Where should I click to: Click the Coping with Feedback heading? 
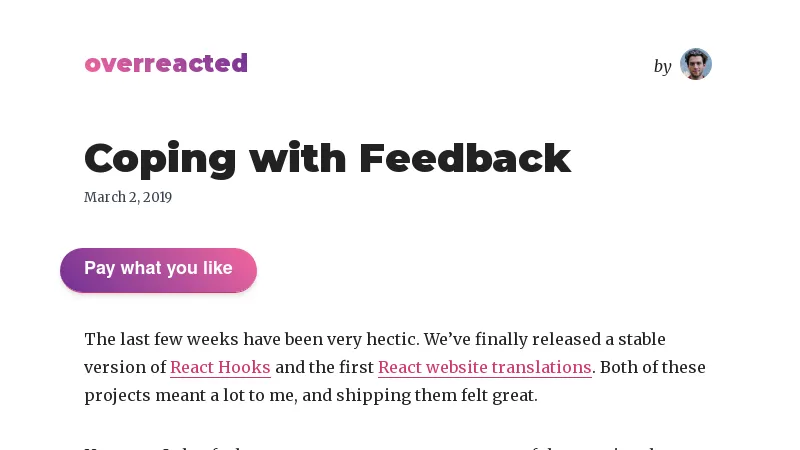pyautogui.click(x=327, y=158)
